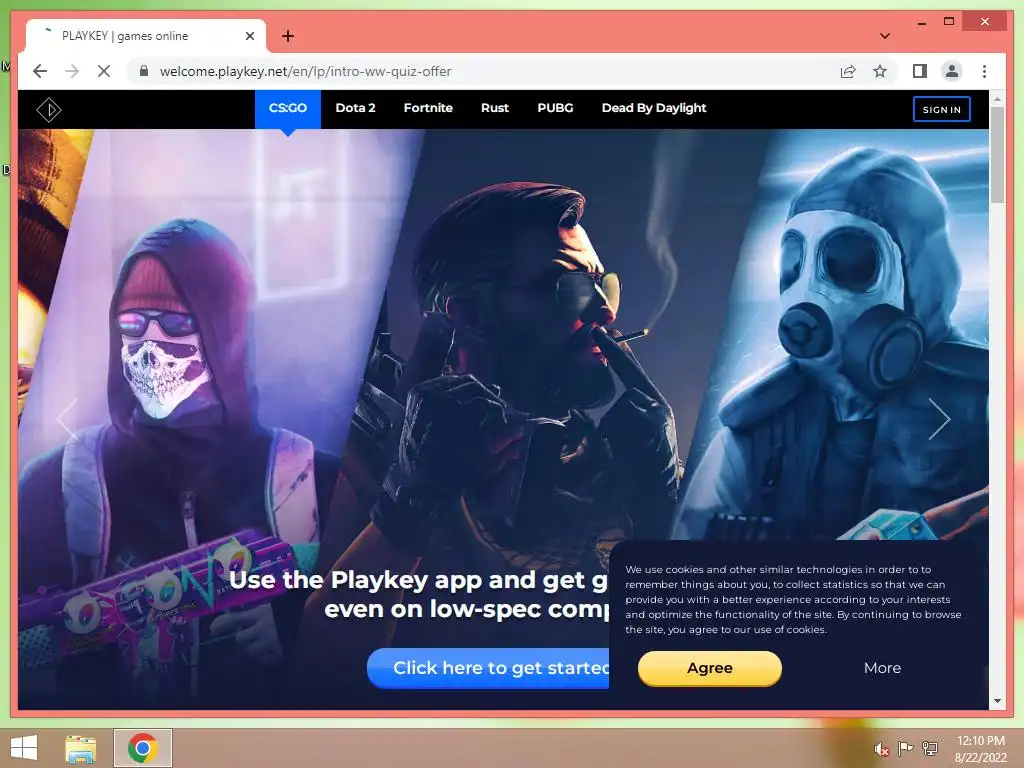Share this page icon in address bar
The height and width of the screenshot is (768, 1024).
pos(848,71)
